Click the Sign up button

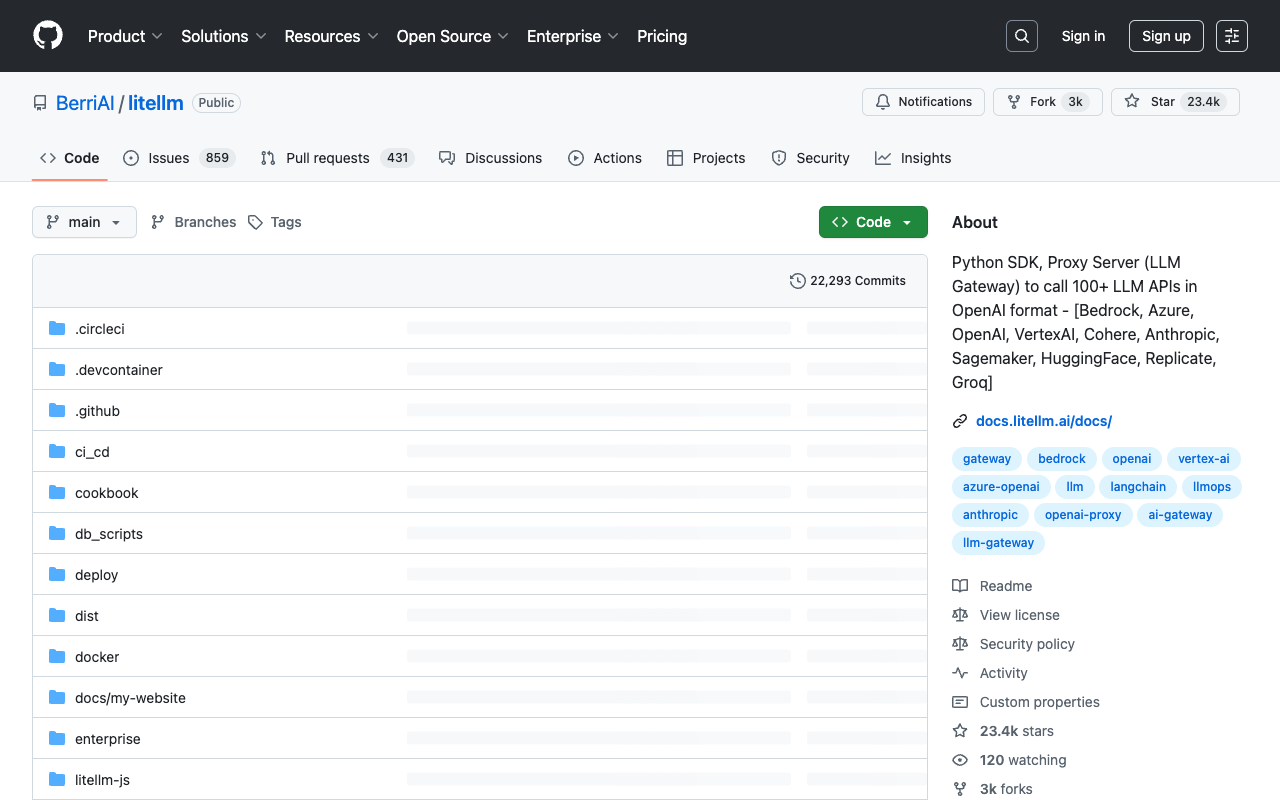click(x=1166, y=36)
